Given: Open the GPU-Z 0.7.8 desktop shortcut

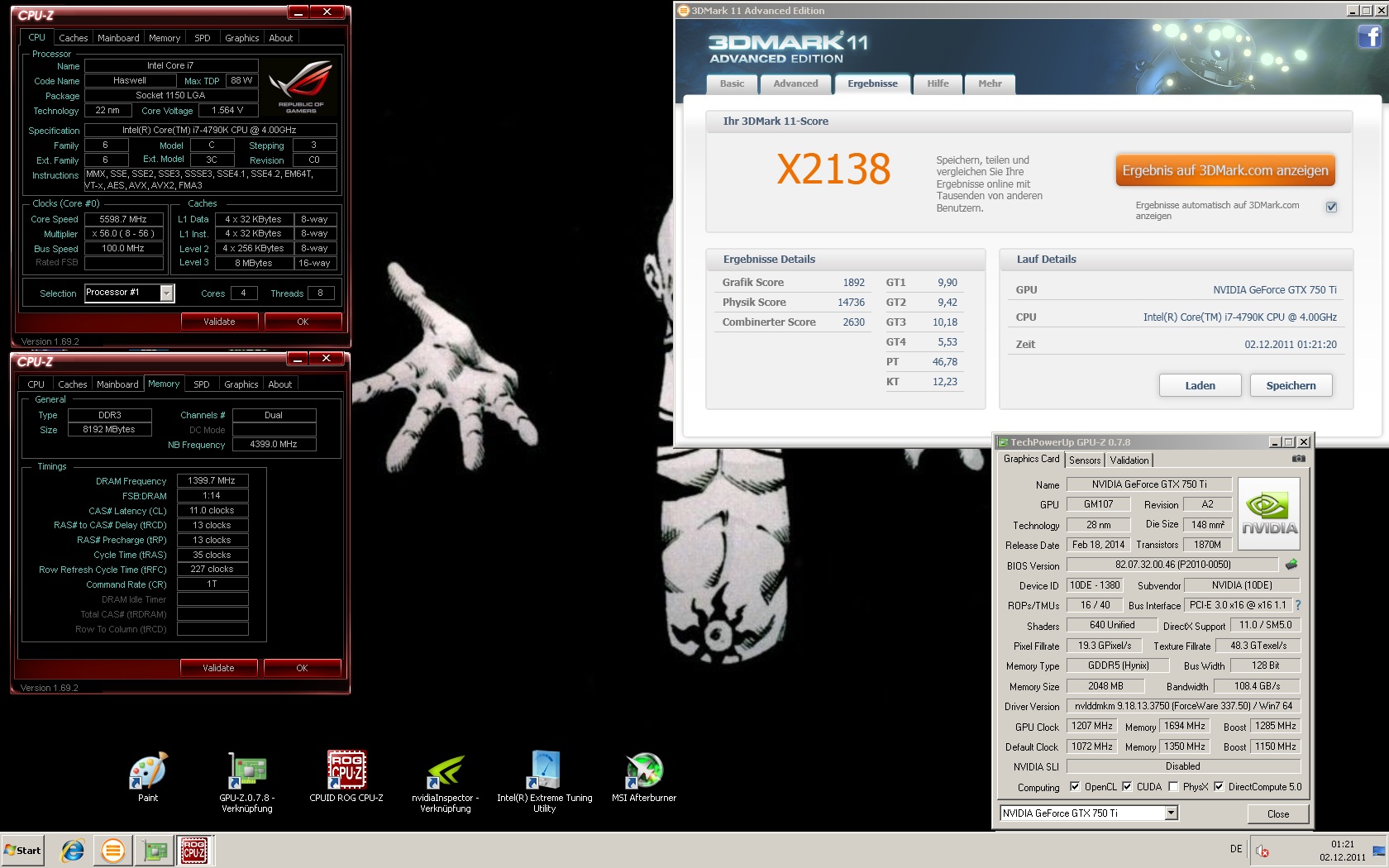Looking at the screenshot, I should pos(246,781).
